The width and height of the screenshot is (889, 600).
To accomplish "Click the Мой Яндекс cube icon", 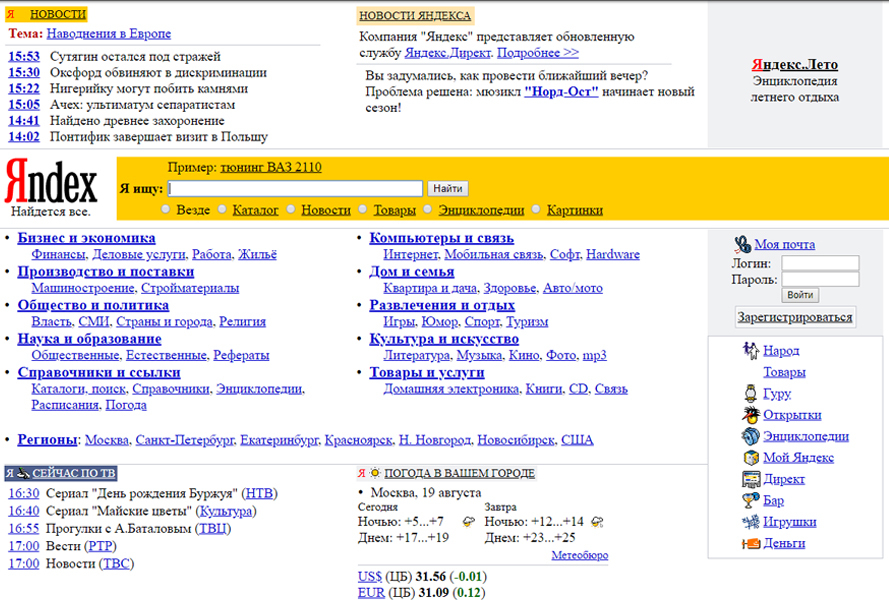I will coord(751,458).
